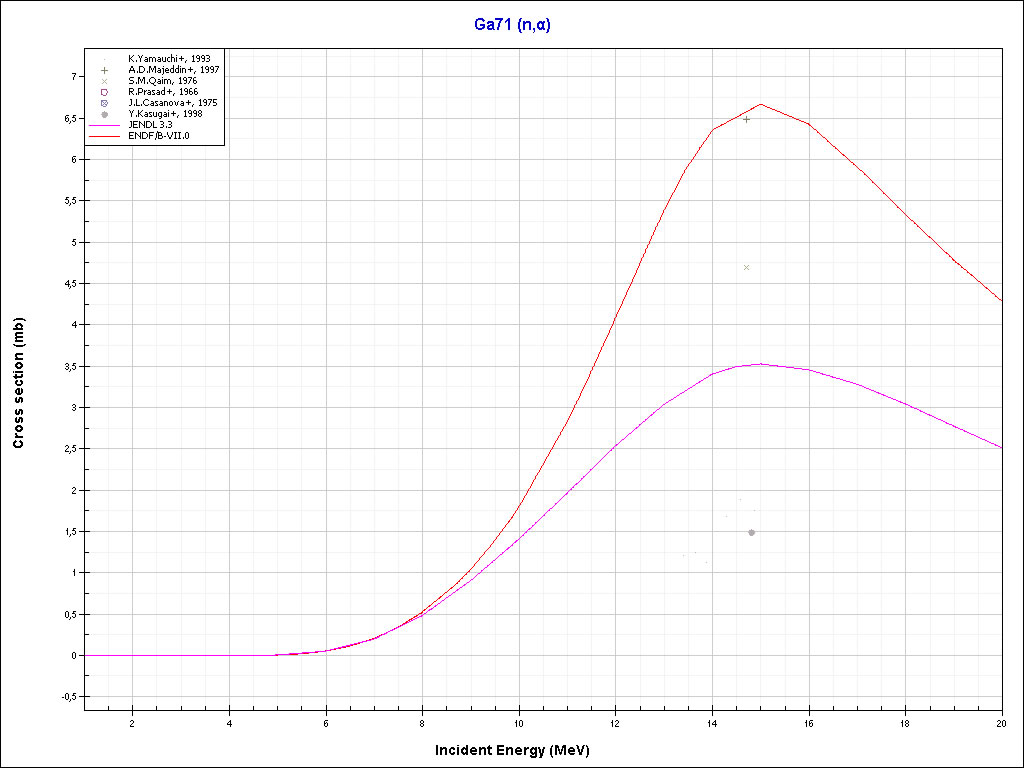Click the J.L.Casanova crossed-circle legend marker
This screenshot has height=768, width=1024.
point(104,103)
